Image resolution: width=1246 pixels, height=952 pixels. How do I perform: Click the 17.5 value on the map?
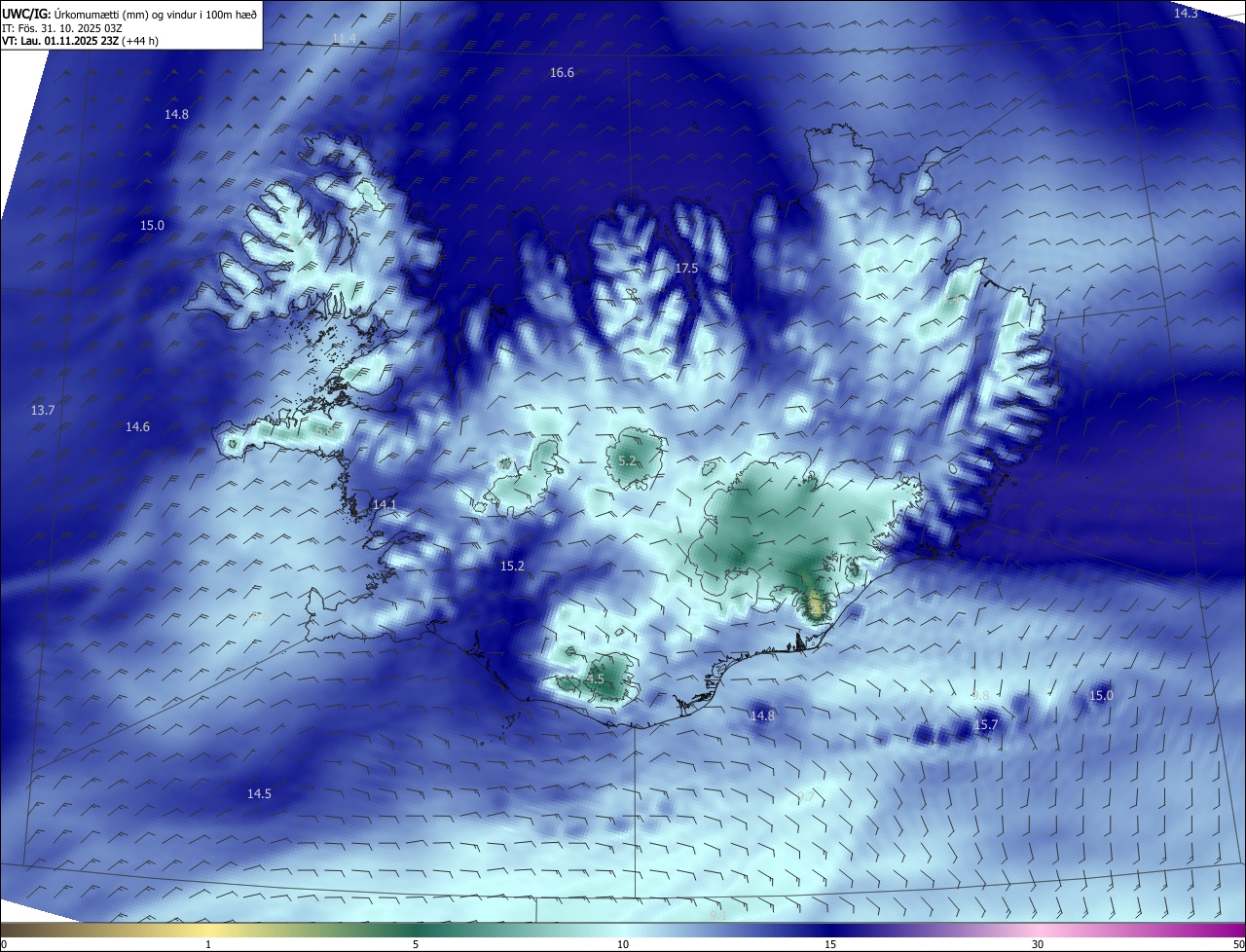click(686, 268)
